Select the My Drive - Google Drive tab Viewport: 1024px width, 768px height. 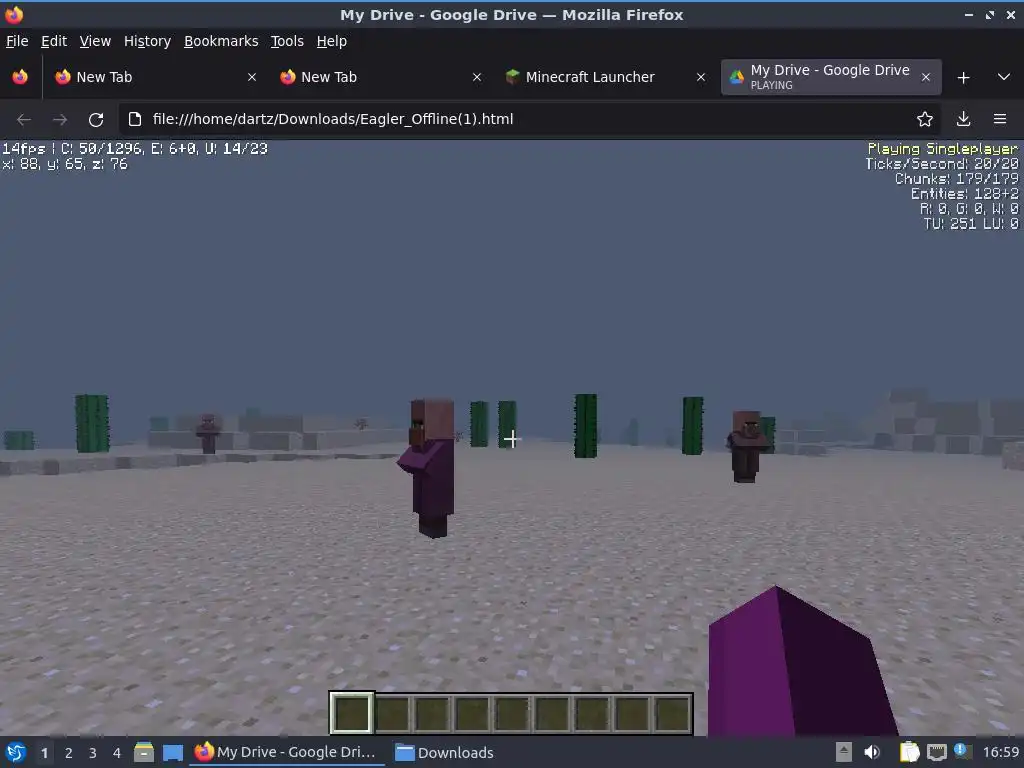[831, 77]
